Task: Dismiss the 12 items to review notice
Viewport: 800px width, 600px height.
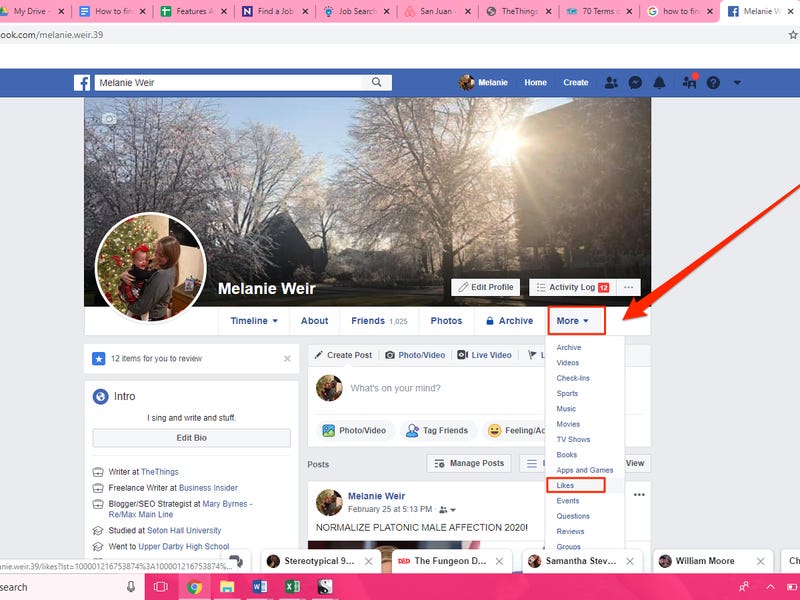Action: pyautogui.click(x=287, y=358)
